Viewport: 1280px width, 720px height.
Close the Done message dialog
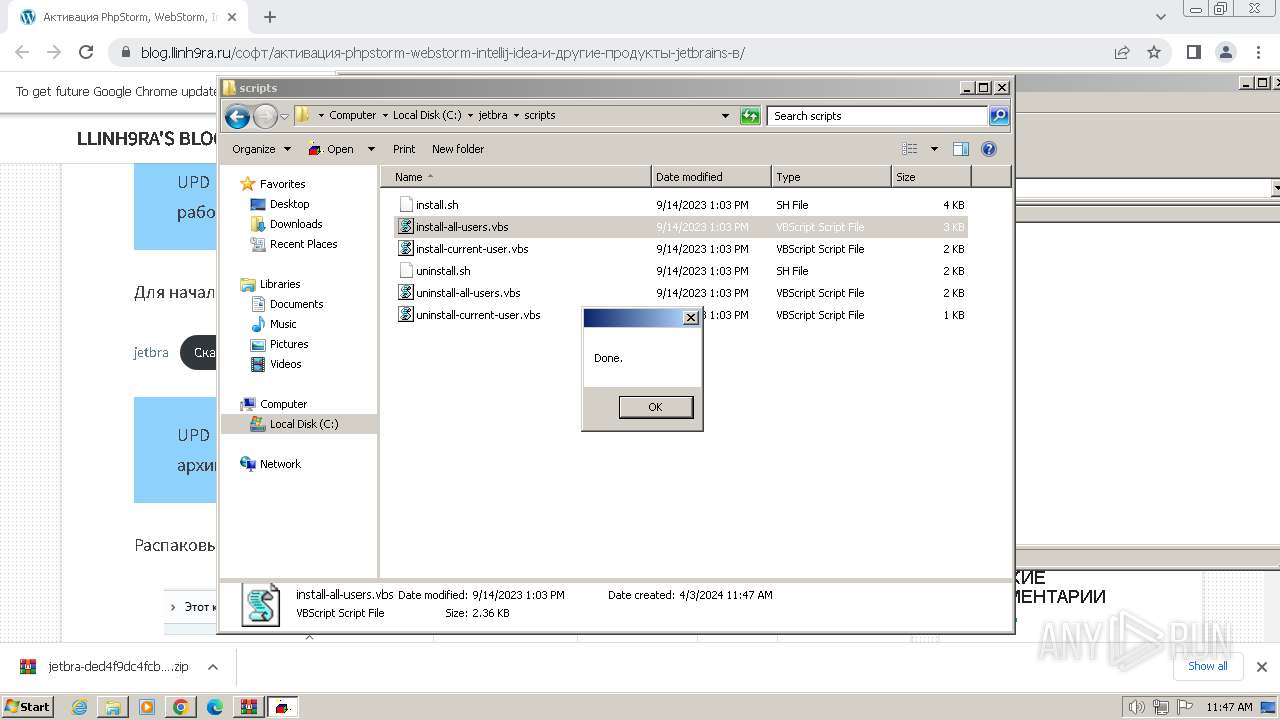tap(690, 318)
